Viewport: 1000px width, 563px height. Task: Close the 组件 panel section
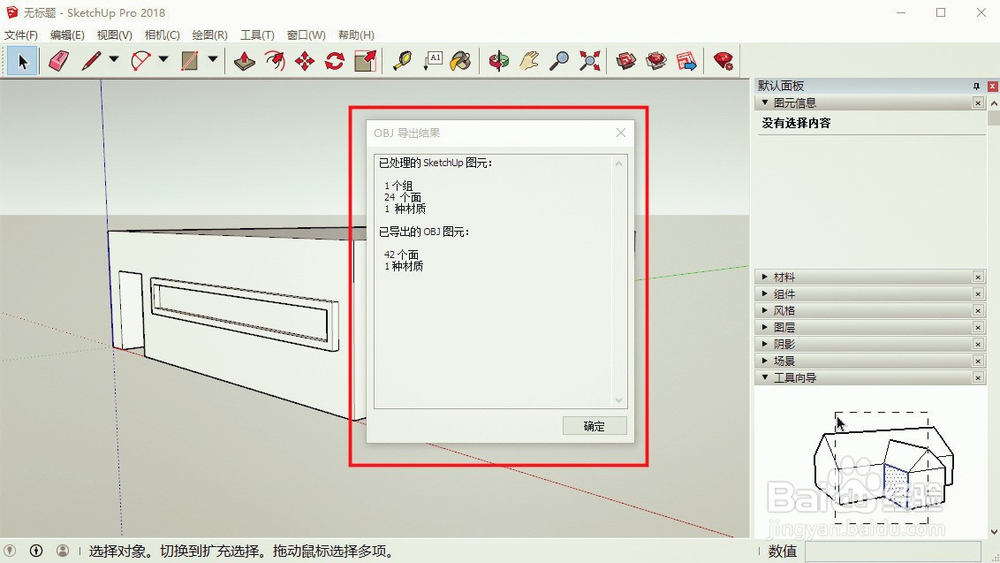[x=978, y=293]
